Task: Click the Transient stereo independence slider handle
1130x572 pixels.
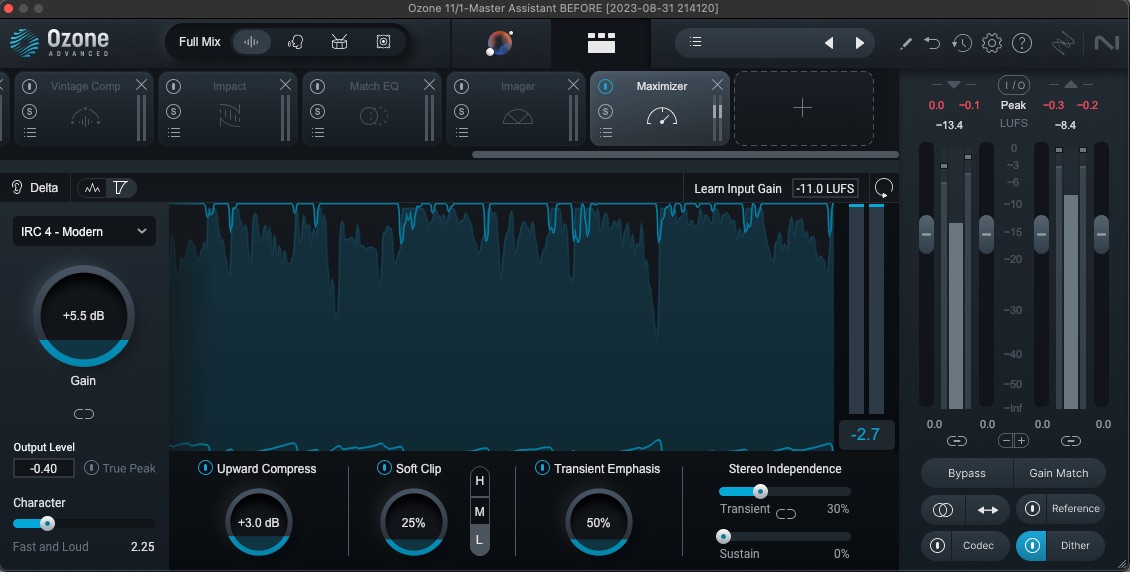Action: 760,492
